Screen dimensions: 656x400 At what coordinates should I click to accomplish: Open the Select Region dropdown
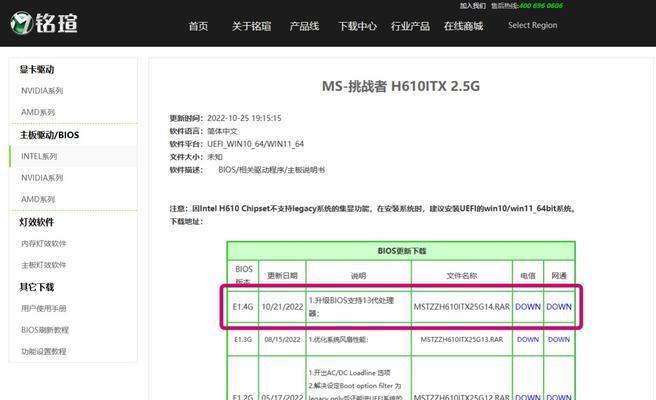click(533, 25)
